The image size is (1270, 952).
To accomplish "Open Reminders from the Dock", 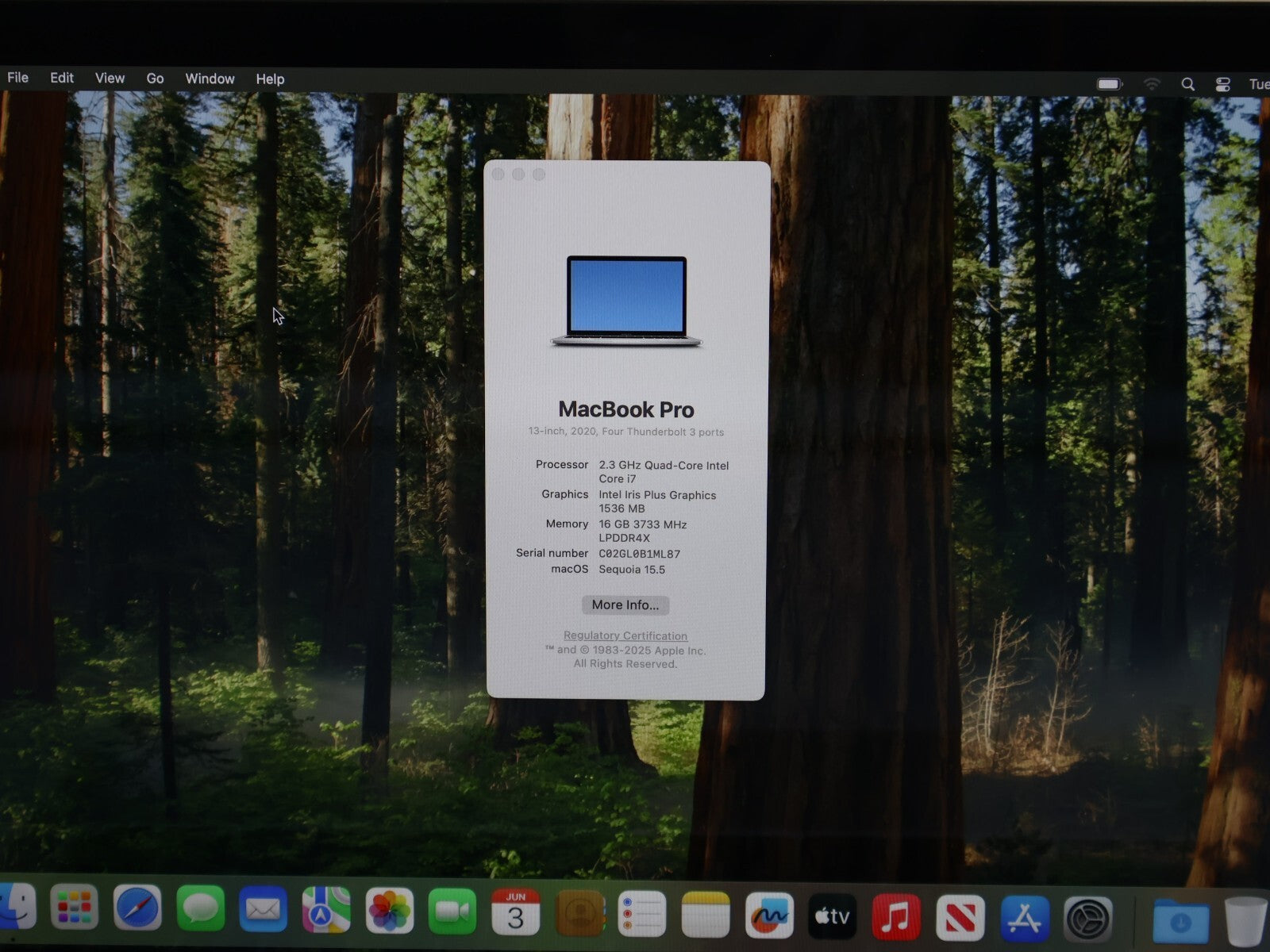I will [x=642, y=913].
